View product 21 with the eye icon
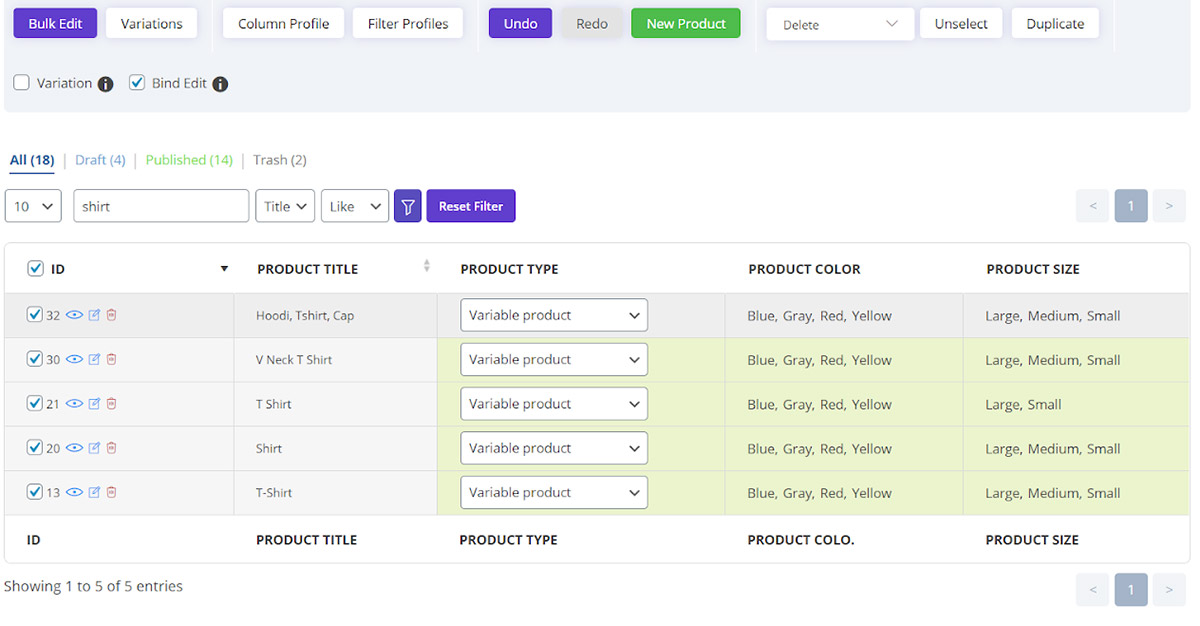The width and height of the screenshot is (1200, 626). click(x=74, y=404)
